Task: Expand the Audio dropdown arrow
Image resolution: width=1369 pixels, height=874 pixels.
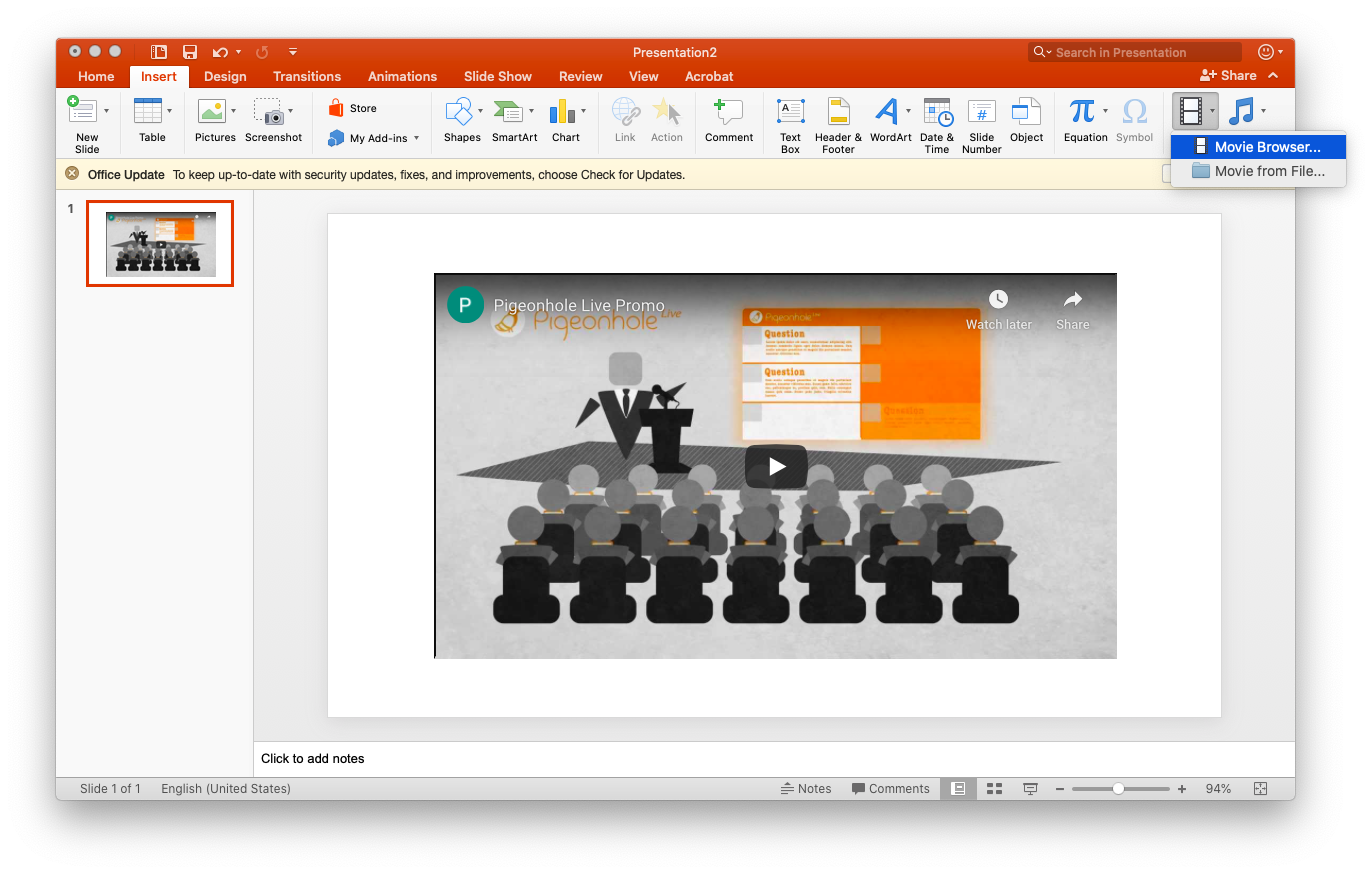Action: point(1264,111)
